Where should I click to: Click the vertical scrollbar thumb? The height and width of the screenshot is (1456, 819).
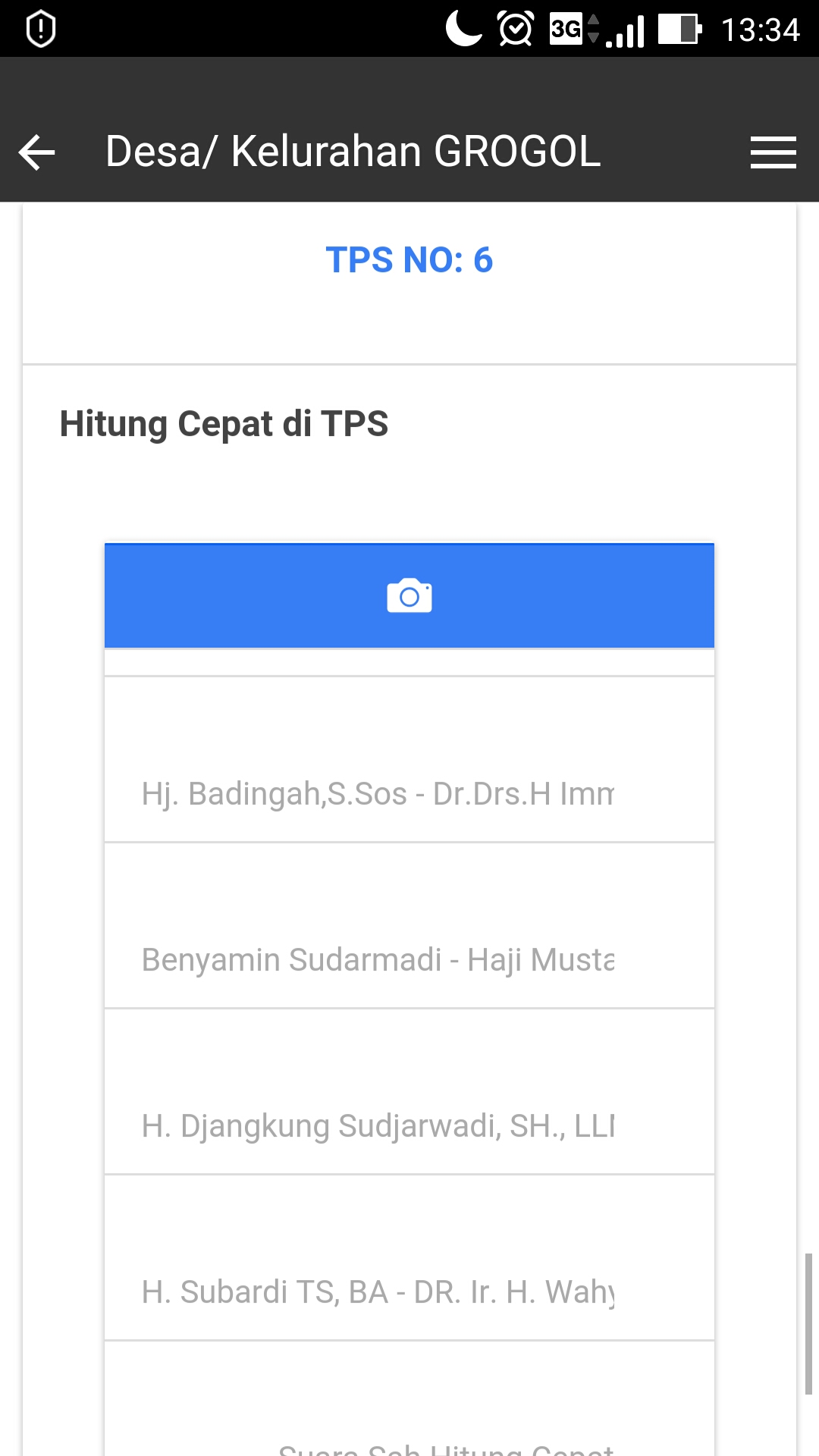tap(808, 1323)
